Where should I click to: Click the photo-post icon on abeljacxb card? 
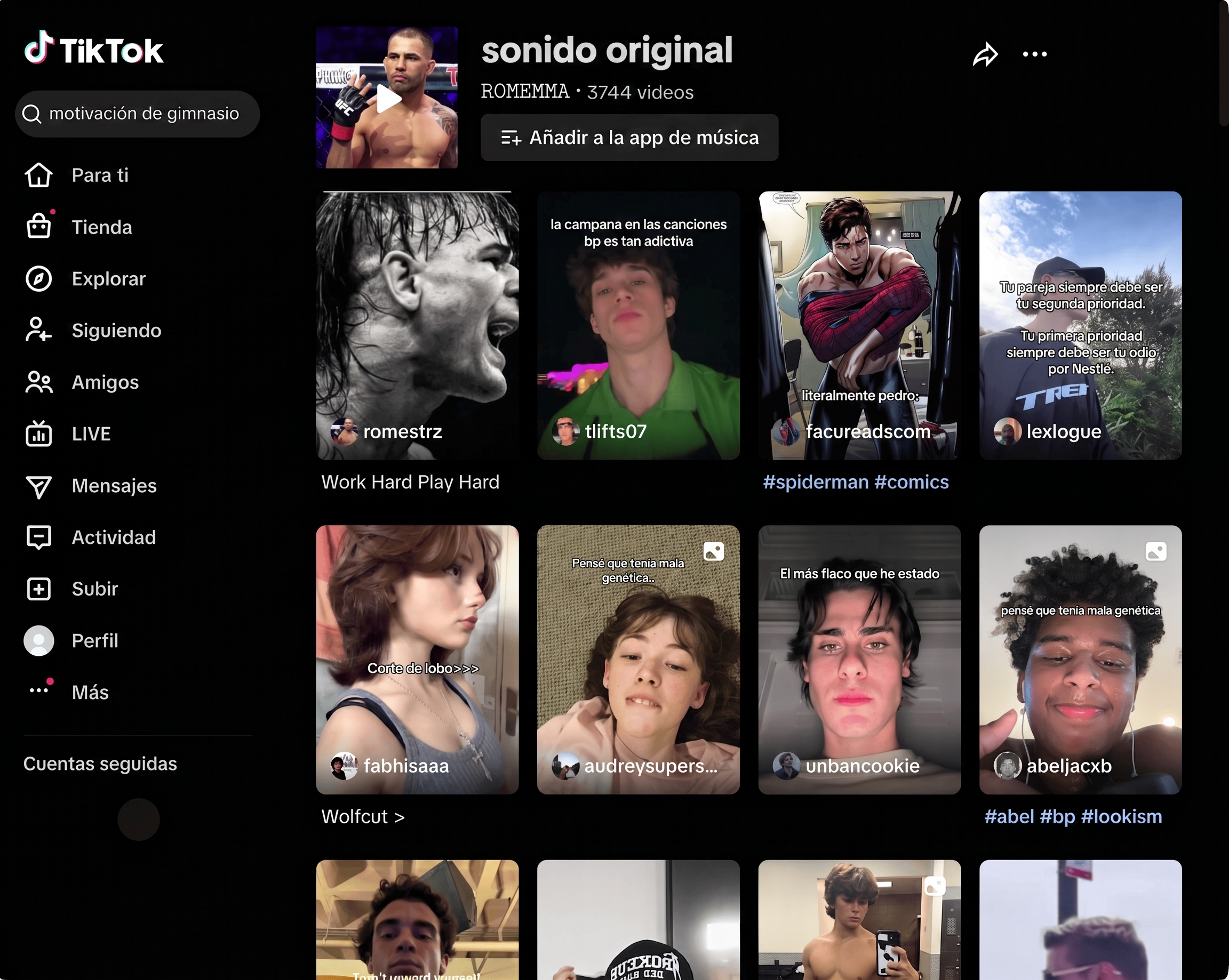[1156, 551]
